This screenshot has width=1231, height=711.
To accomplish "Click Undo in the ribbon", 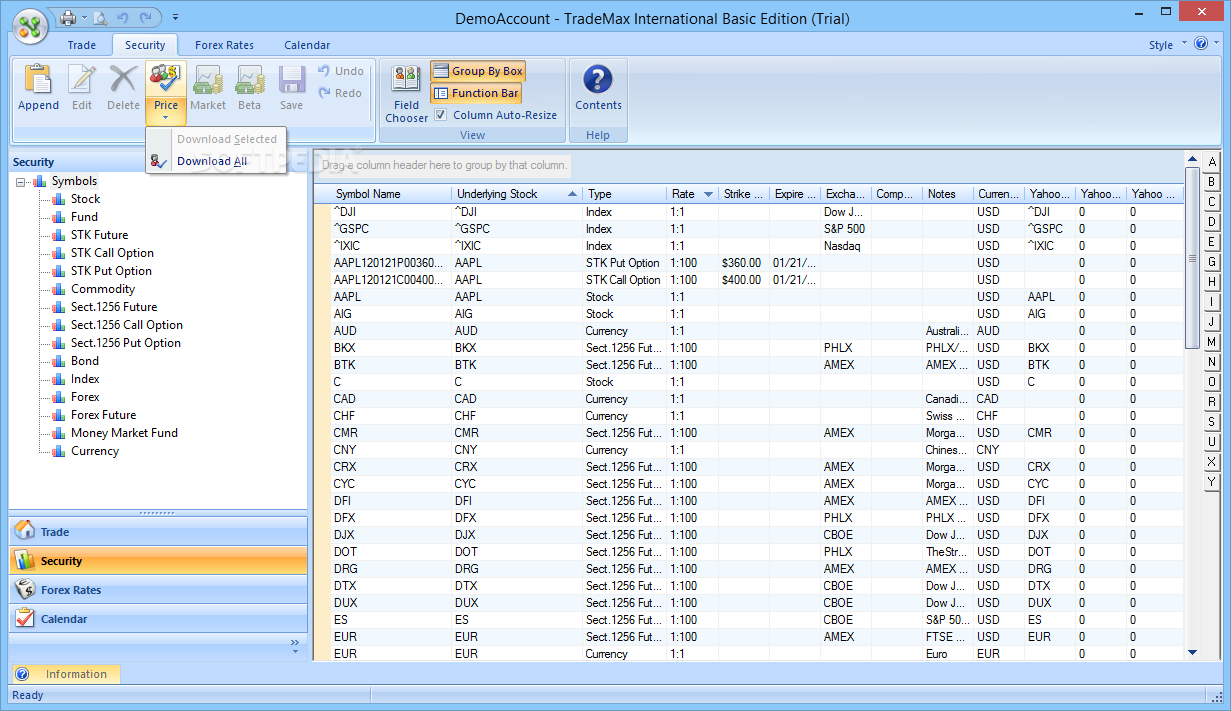I will tap(340, 71).
